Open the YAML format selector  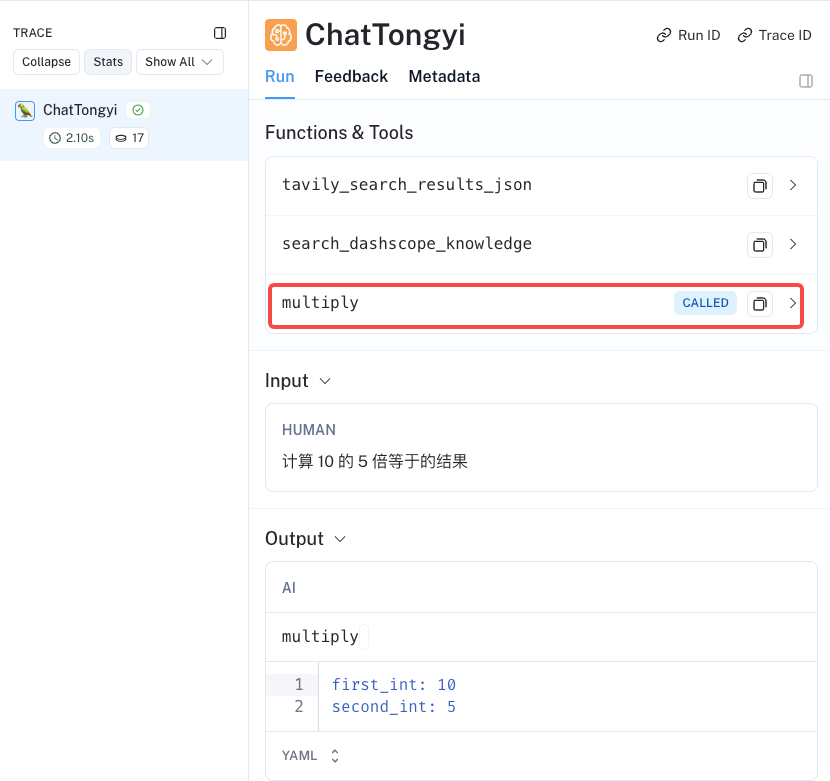[310, 756]
